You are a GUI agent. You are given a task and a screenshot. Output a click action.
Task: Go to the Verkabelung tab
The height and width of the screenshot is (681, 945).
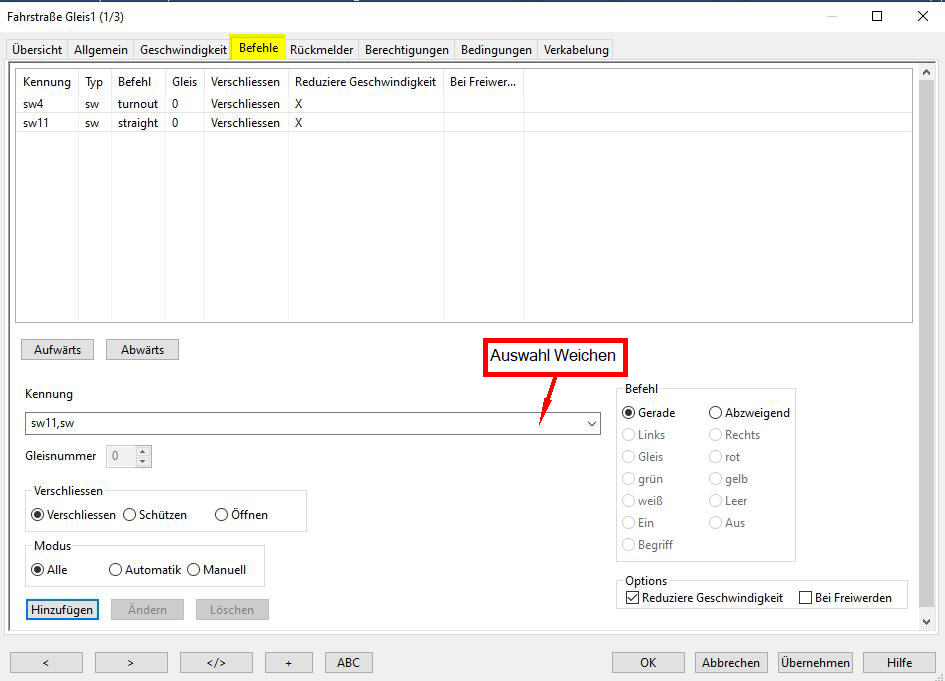click(574, 50)
